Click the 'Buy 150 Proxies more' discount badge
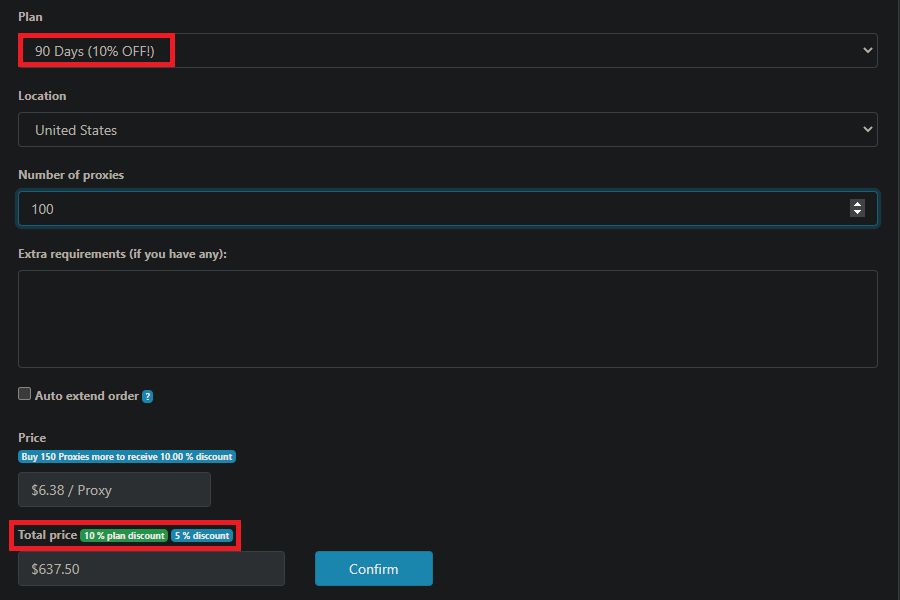The image size is (900, 600). coord(127,456)
